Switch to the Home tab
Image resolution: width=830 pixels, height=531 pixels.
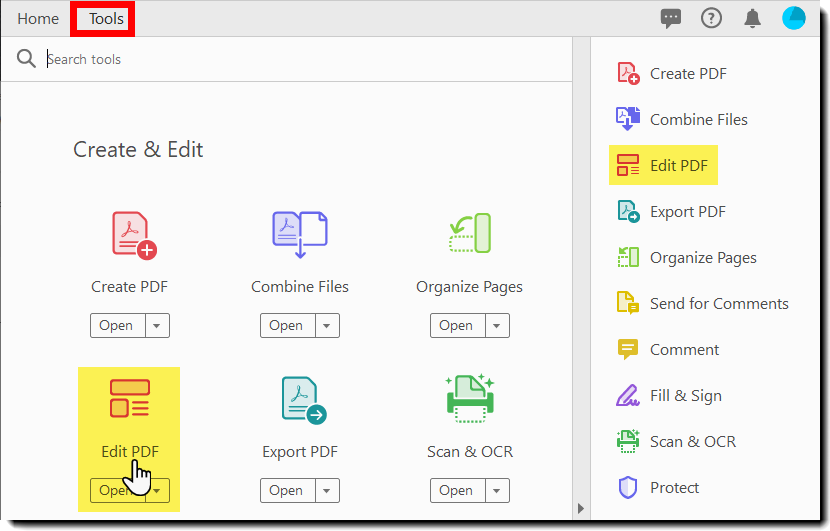pos(38,19)
